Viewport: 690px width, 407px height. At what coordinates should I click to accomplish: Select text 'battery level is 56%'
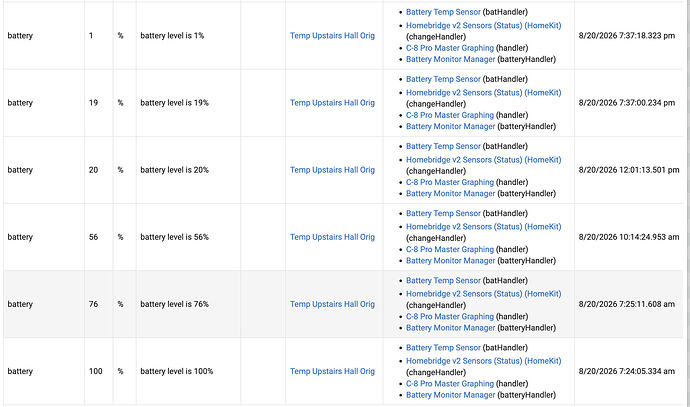(174, 237)
